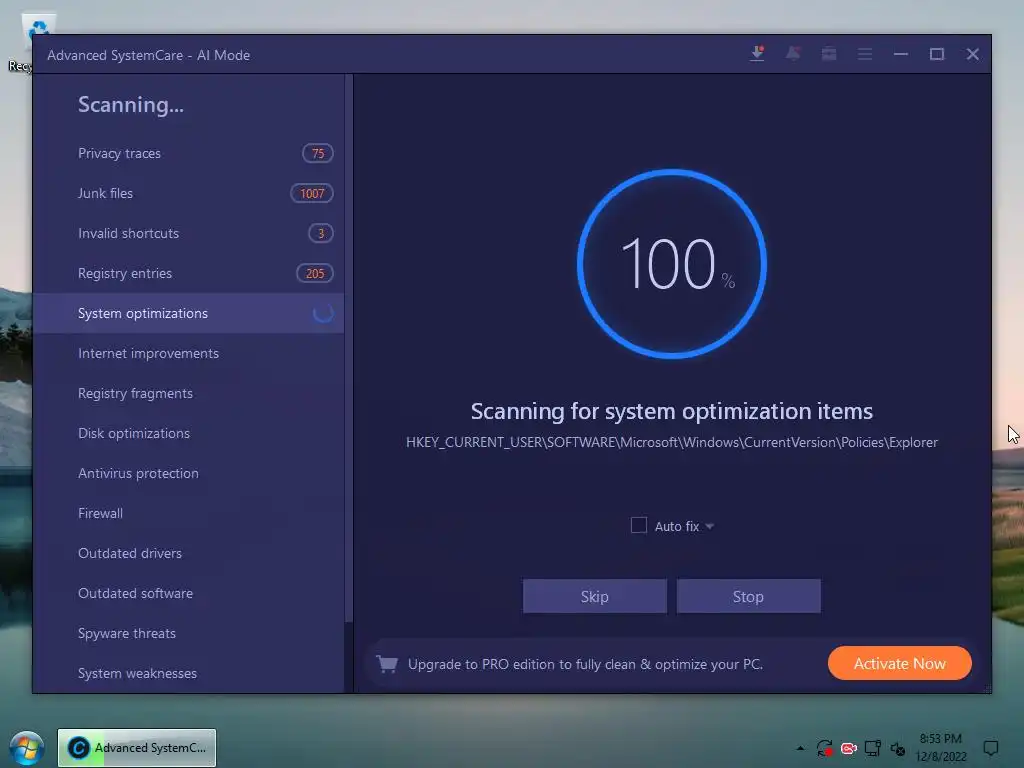Click the red camera recorder tray icon
This screenshot has height=768, width=1024.
coord(848,748)
